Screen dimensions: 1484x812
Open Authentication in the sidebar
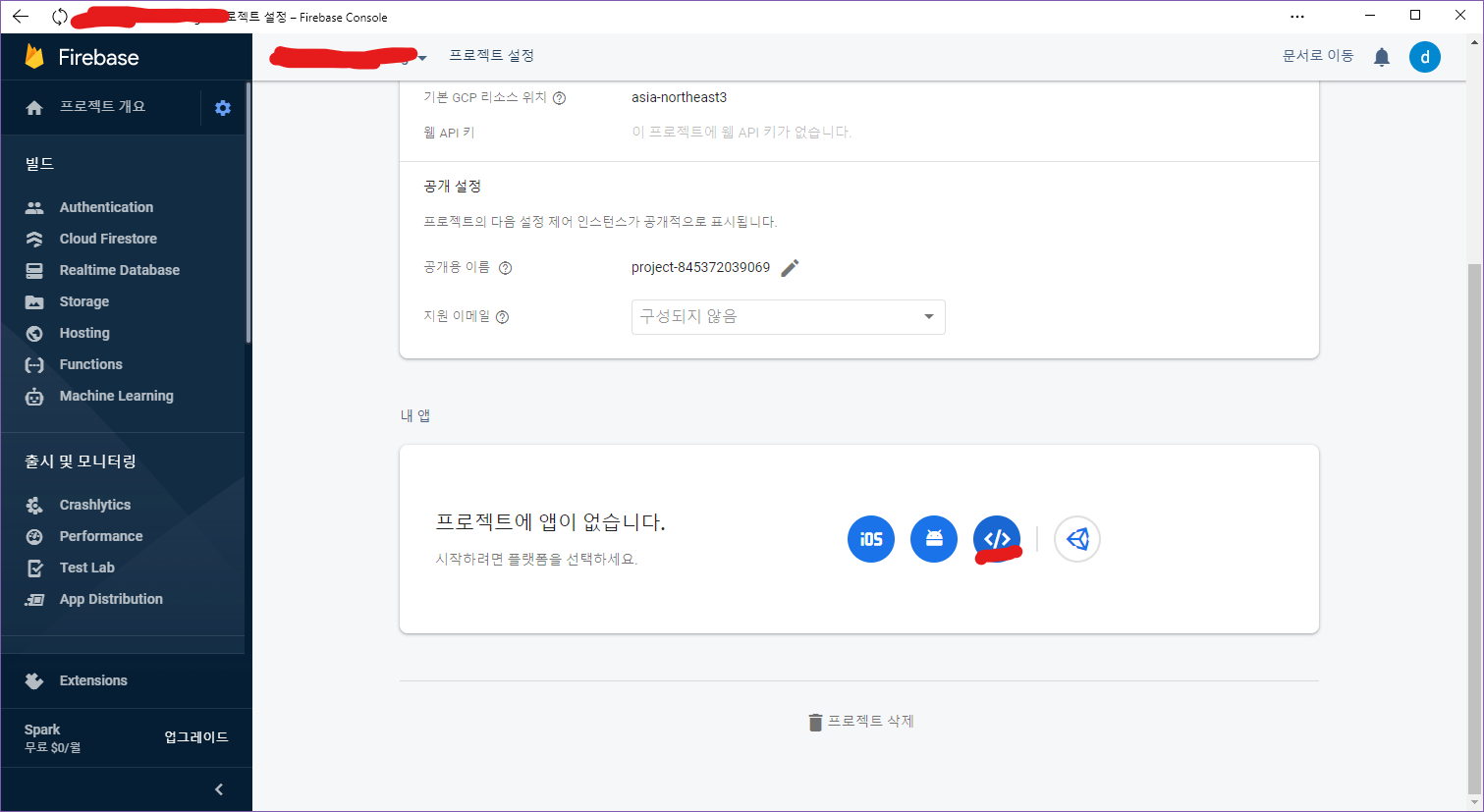pos(106,207)
